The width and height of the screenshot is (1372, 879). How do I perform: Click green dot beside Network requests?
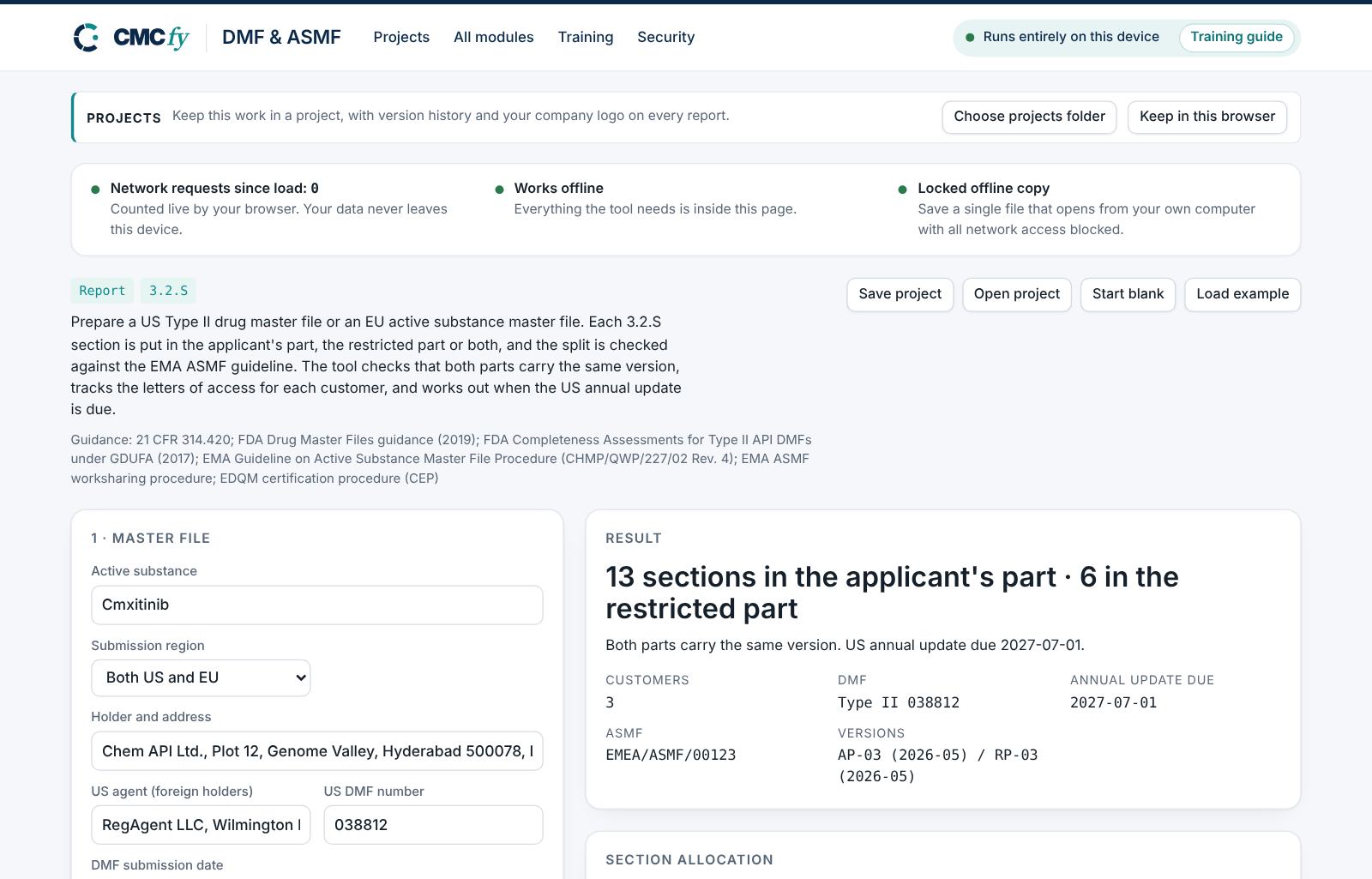(x=95, y=190)
